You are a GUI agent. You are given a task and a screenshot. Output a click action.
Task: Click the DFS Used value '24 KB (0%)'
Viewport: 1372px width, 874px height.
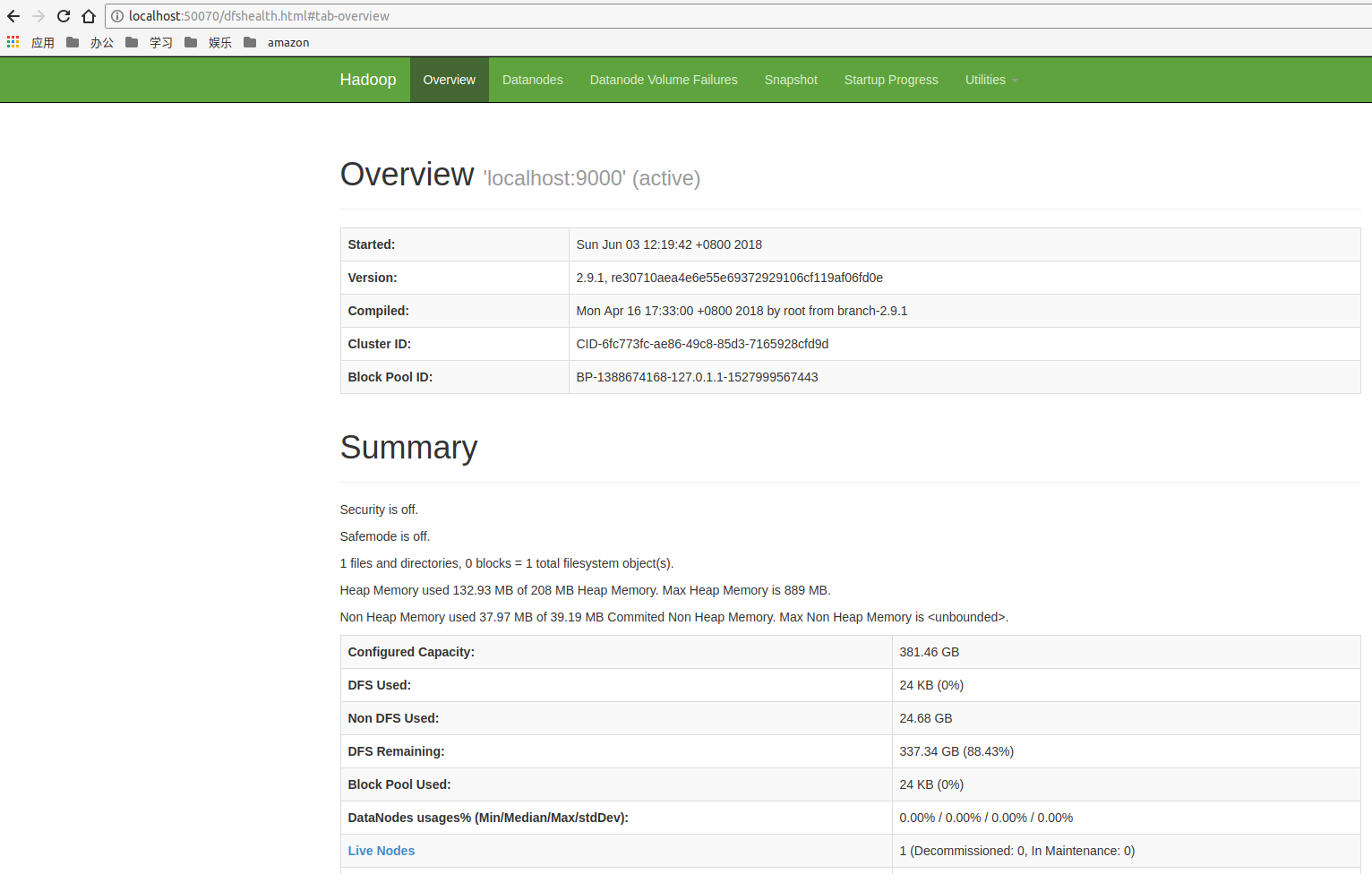coord(931,685)
